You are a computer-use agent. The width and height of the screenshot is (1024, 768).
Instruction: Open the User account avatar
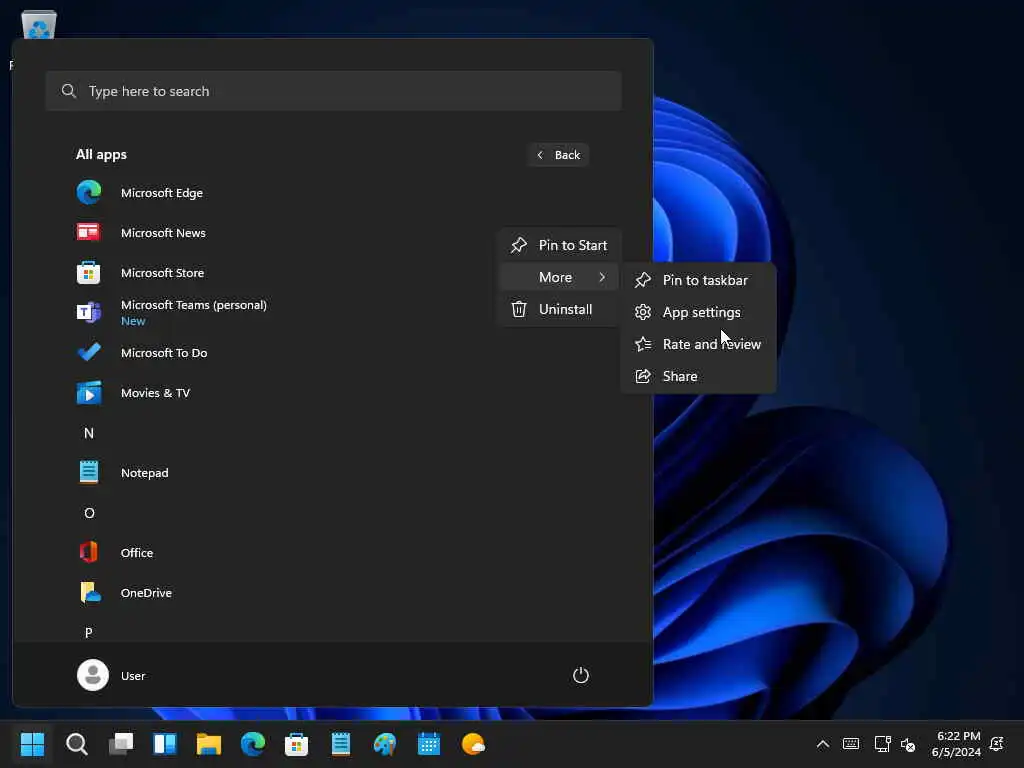93,675
